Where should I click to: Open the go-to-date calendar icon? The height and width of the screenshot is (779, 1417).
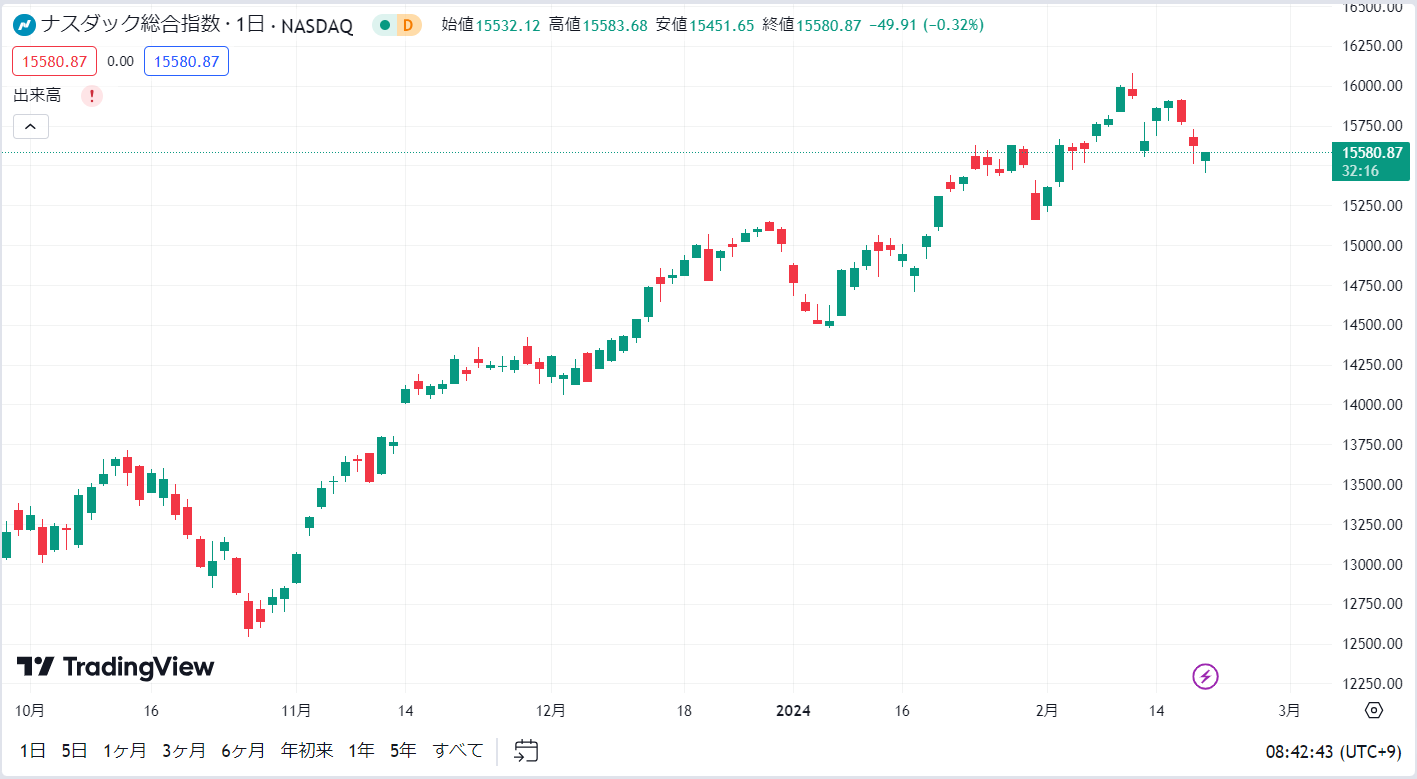pos(527,750)
